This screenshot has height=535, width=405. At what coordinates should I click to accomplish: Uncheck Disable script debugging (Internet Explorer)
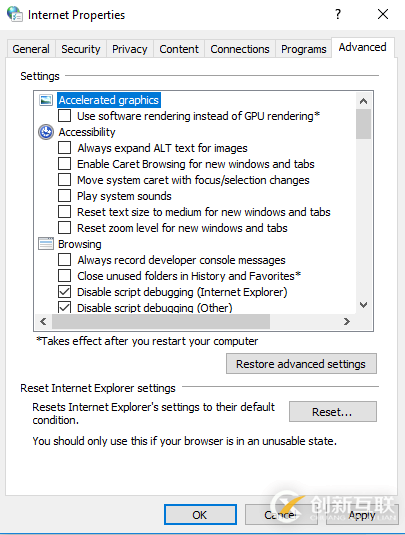coord(64,292)
